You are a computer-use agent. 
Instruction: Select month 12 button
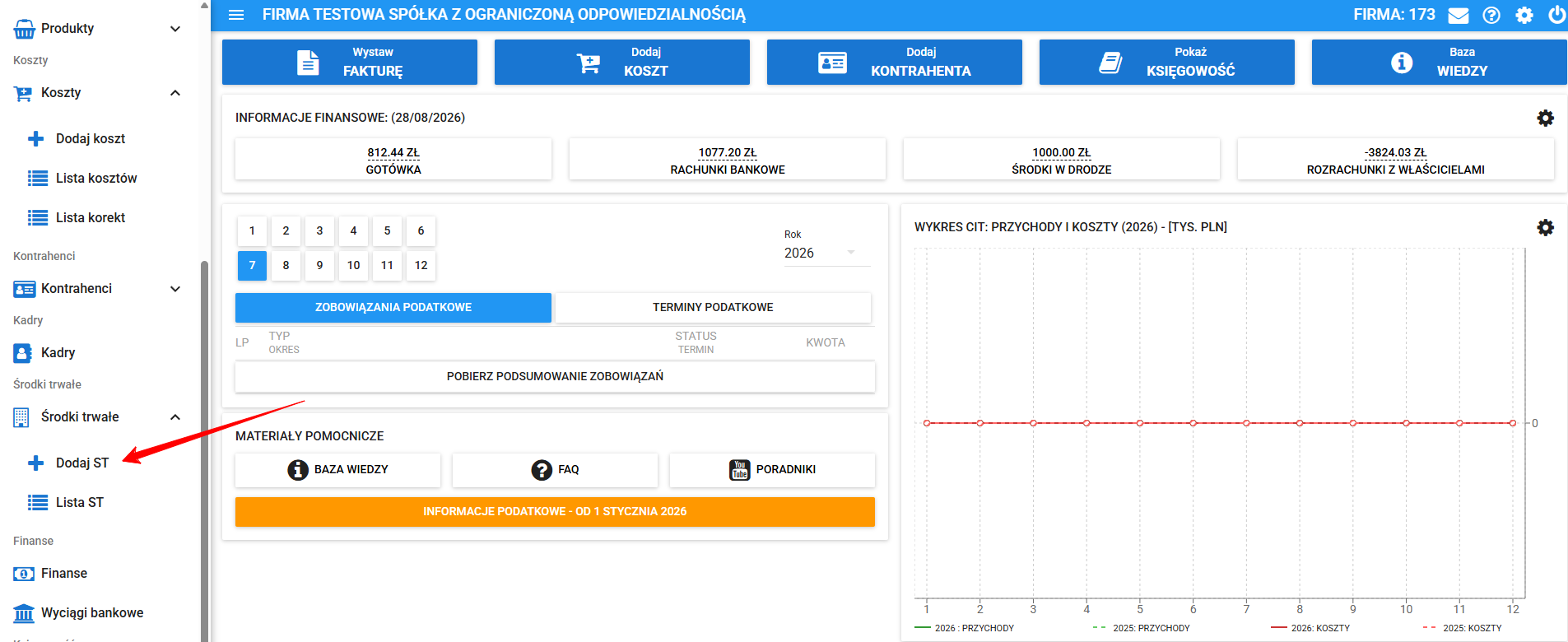(x=421, y=266)
